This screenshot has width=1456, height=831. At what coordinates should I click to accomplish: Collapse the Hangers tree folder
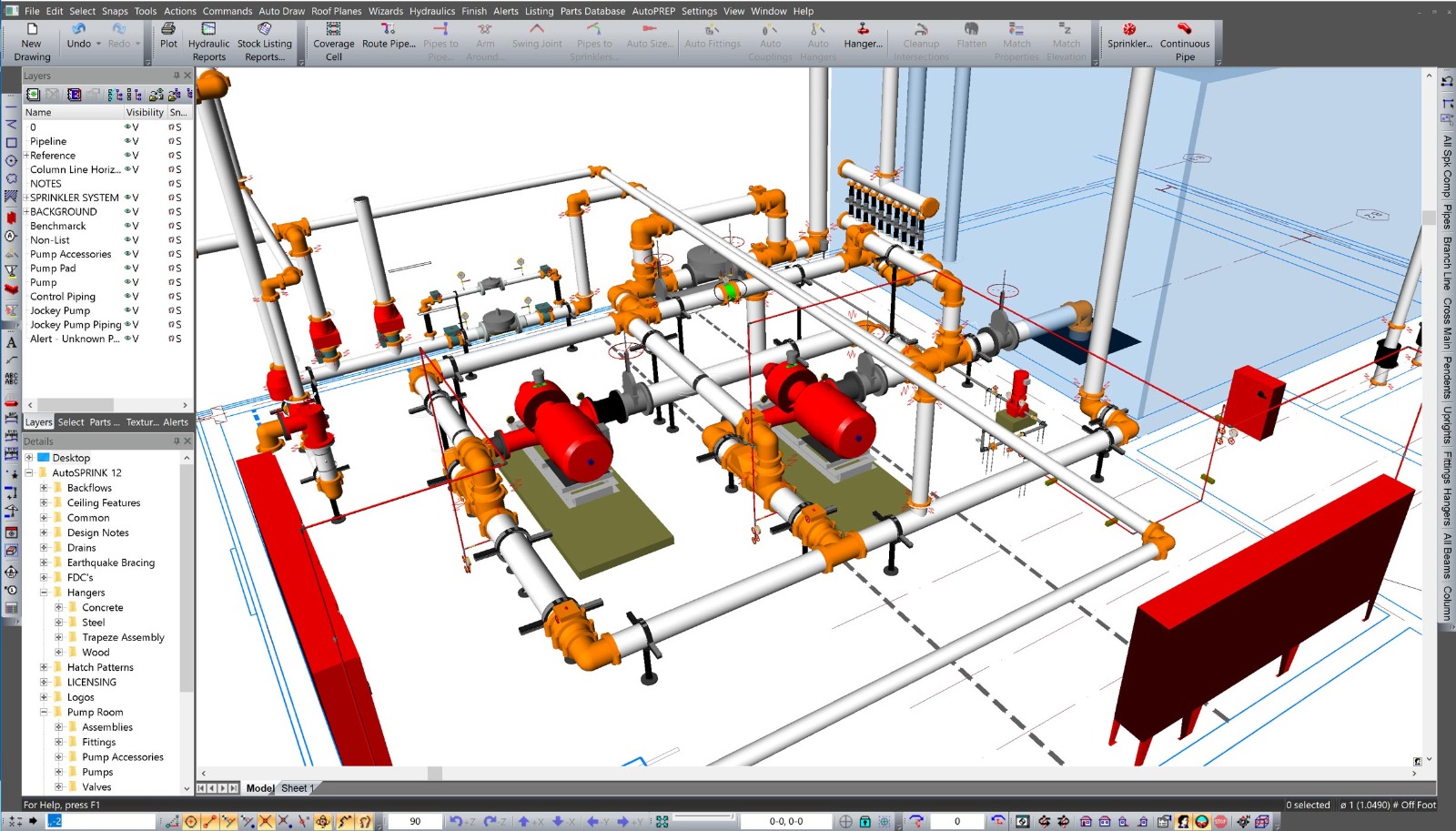(x=44, y=593)
